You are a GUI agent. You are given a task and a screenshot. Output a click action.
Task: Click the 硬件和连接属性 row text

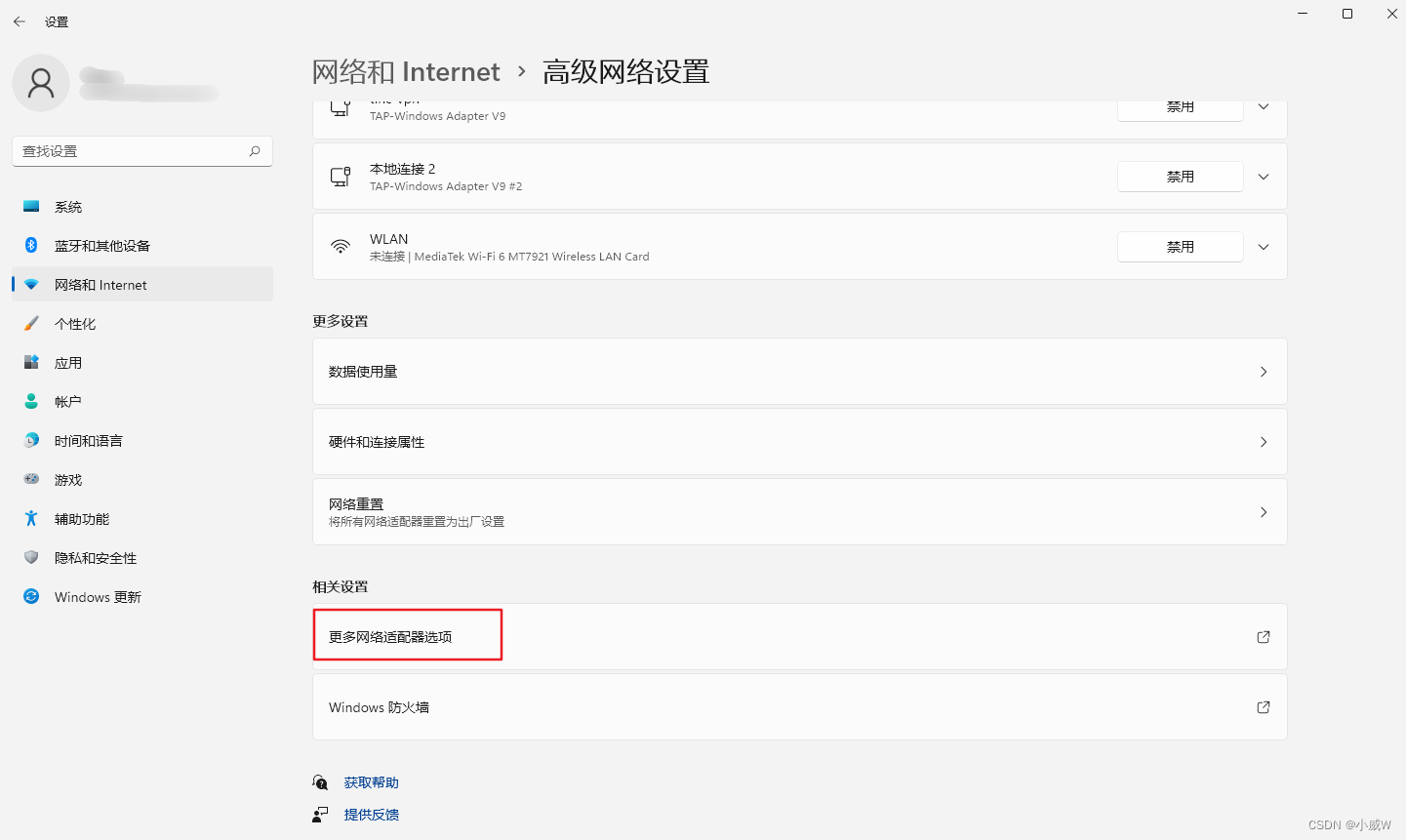(377, 442)
